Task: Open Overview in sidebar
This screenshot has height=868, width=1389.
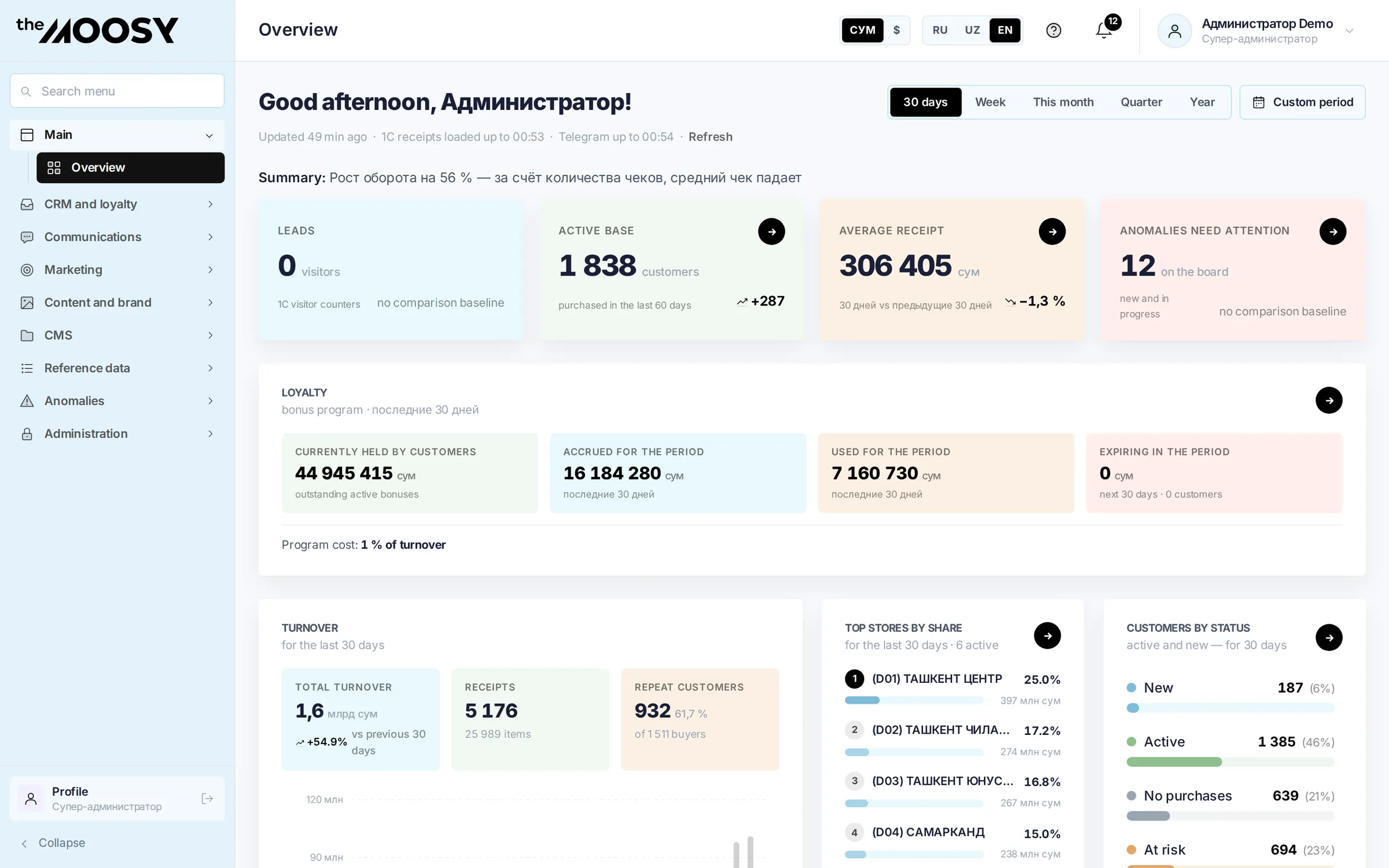Action: (x=130, y=167)
